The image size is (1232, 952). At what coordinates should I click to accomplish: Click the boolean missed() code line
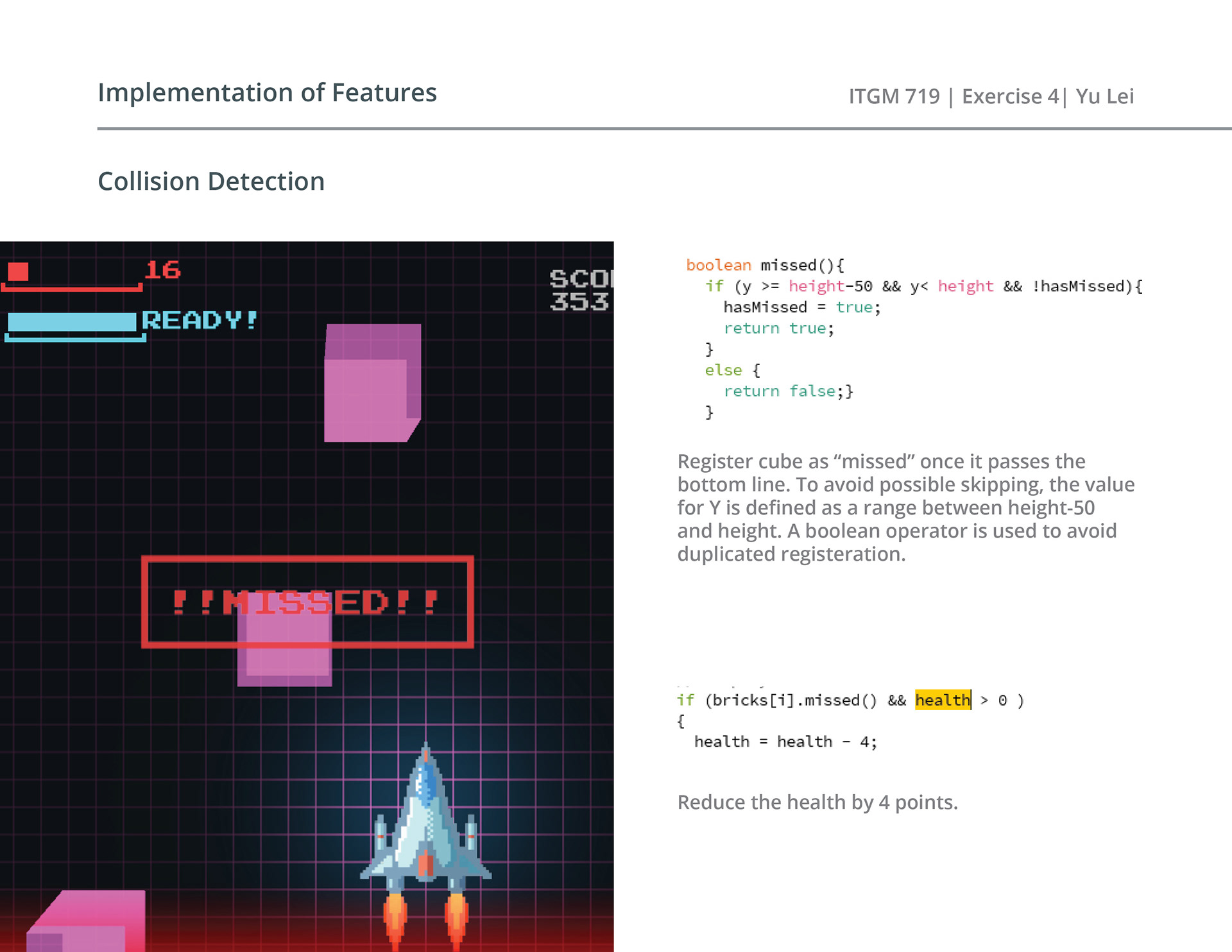[x=765, y=265]
